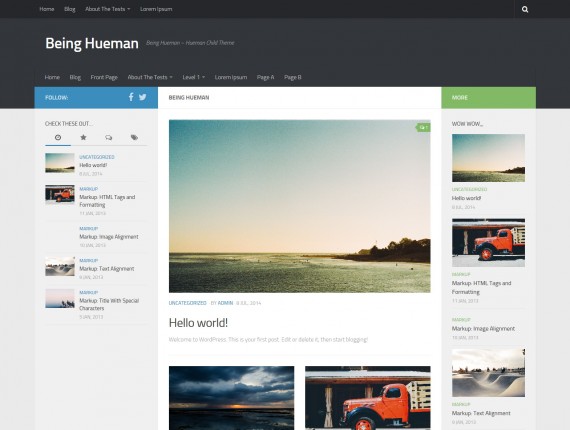Image resolution: width=570 pixels, height=430 pixels.
Task: Open skate park thumbnail in right sidebar
Action: tap(488, 373)
